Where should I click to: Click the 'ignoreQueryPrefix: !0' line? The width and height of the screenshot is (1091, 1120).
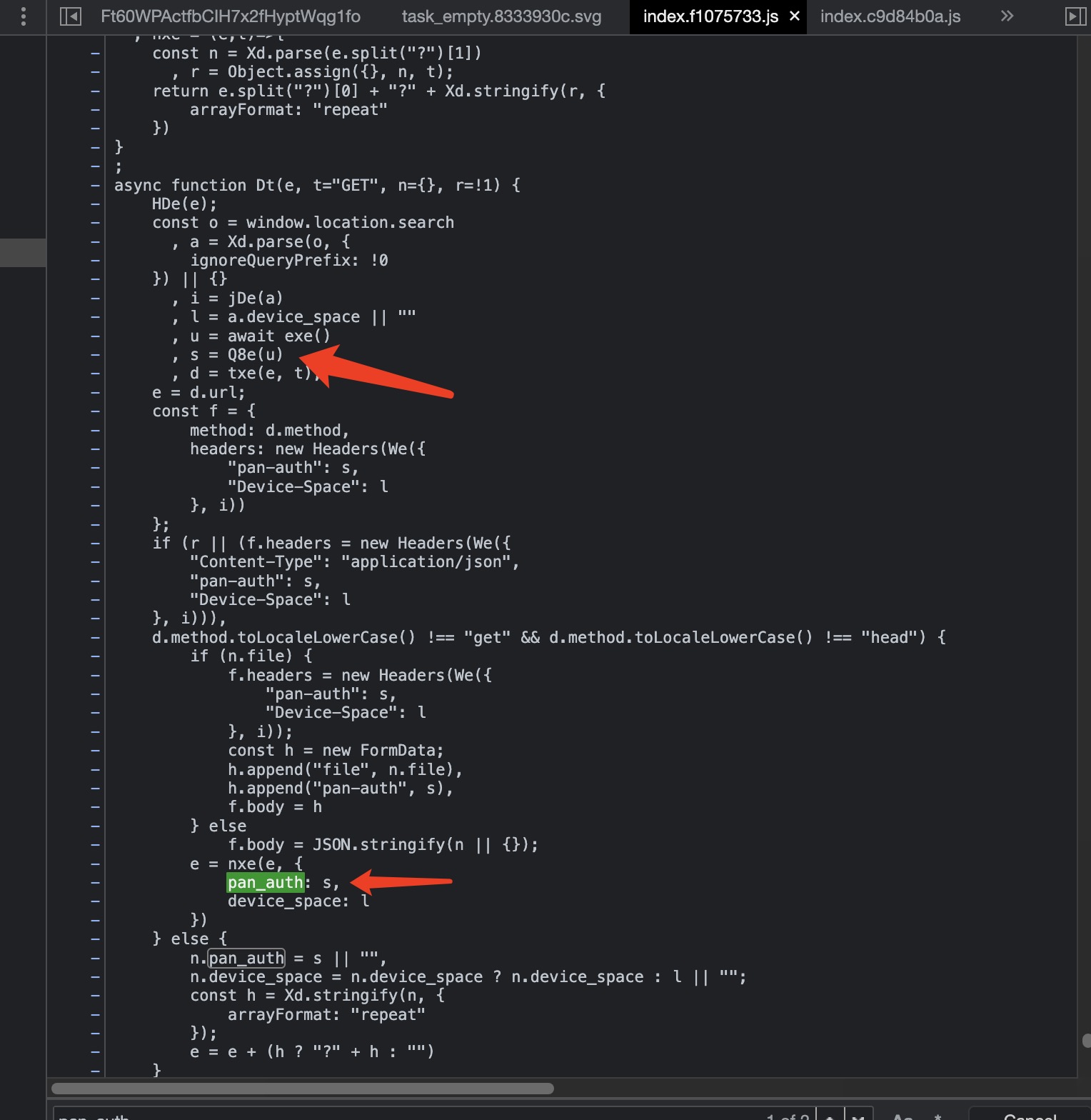click(289, 260)
